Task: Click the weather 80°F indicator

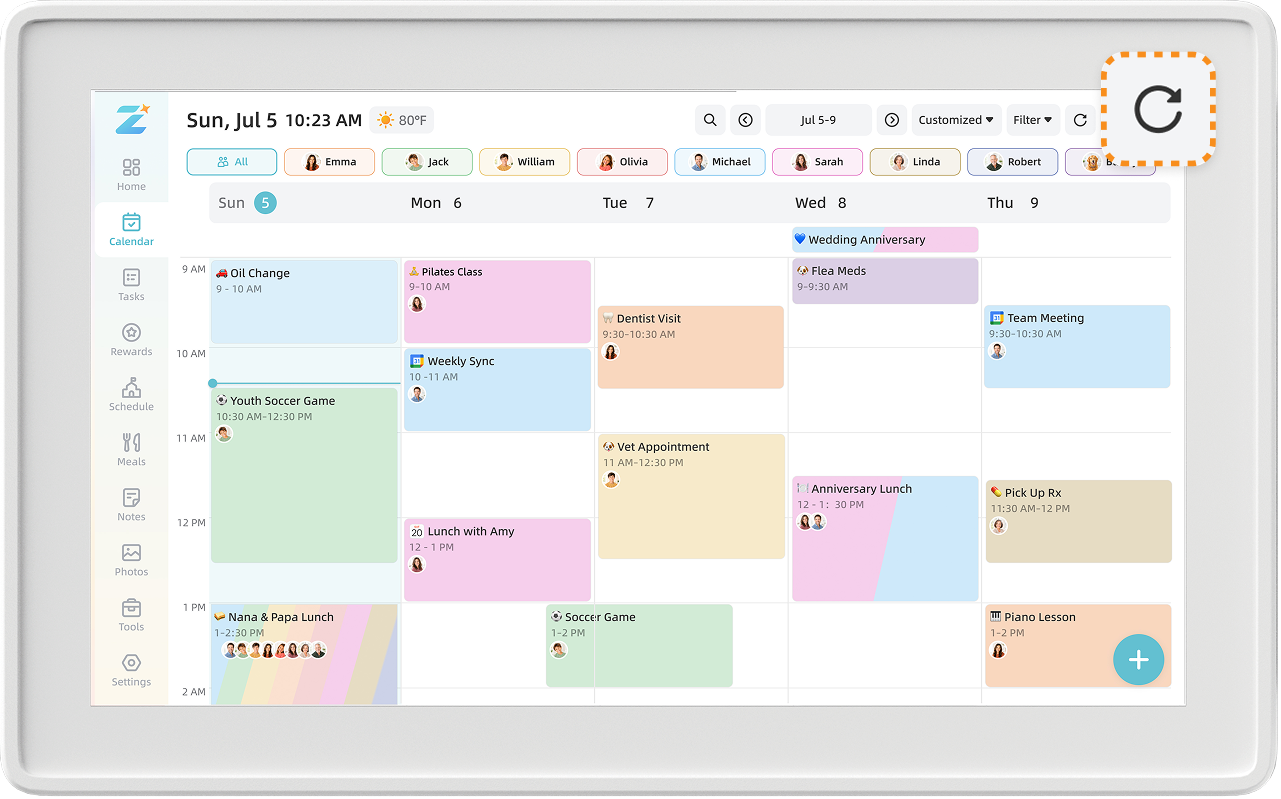Action: tap(401, 121)
